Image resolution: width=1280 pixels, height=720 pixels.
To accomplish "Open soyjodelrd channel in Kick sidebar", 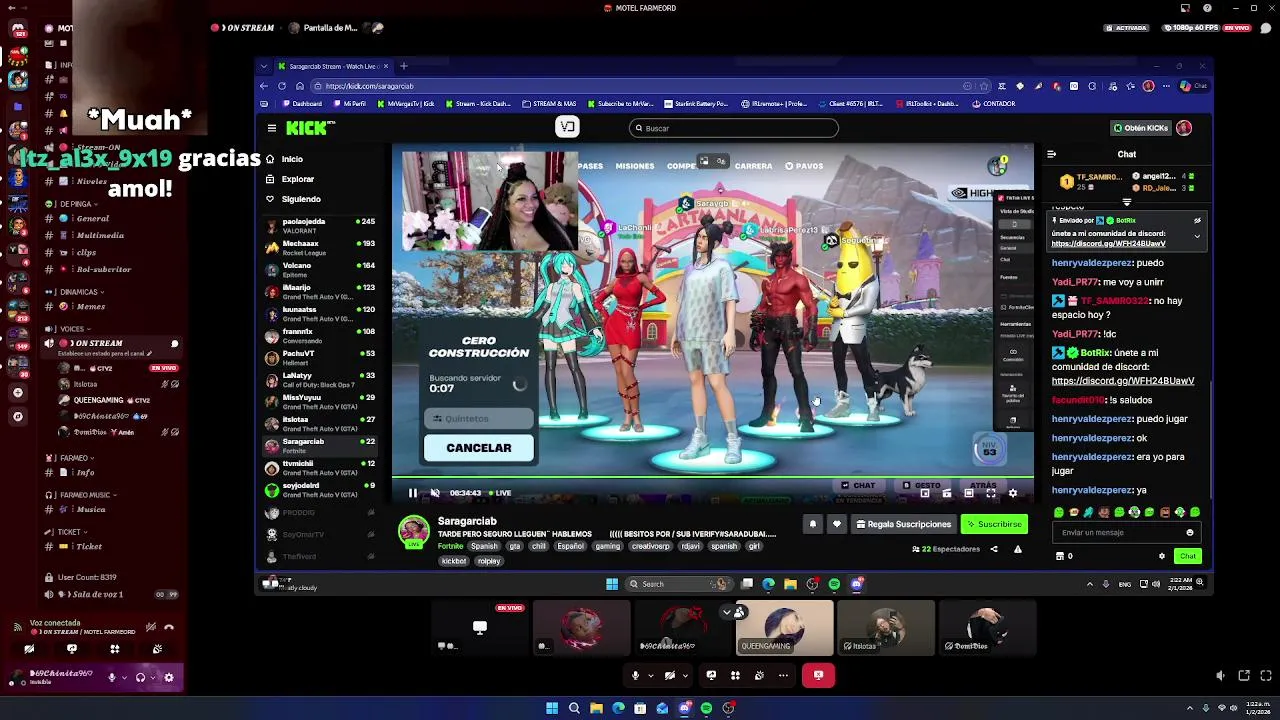I will tap(320, 489).
